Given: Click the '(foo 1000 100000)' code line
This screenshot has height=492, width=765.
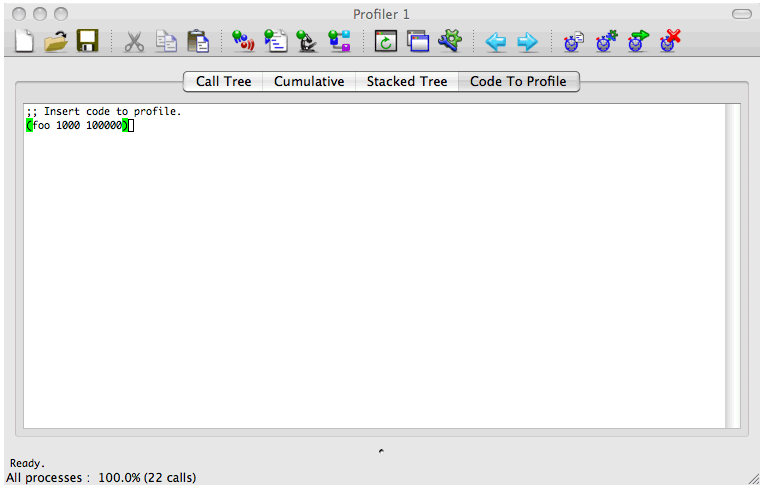Looking at the screenshot, I should coord(77,125).
